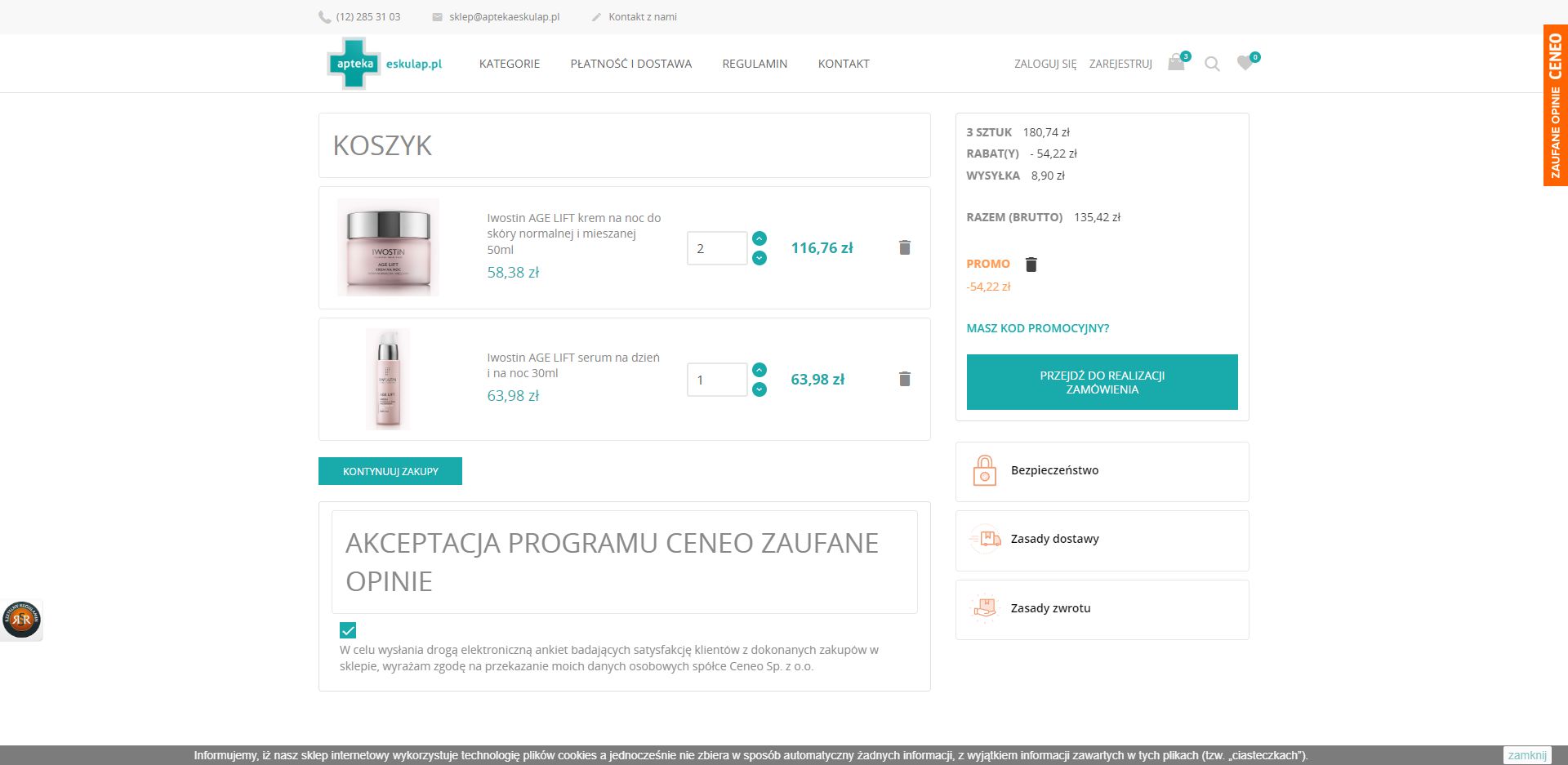Click the phone icon in top bar
The image size is (1568, 765).
[x=324, y=17]
